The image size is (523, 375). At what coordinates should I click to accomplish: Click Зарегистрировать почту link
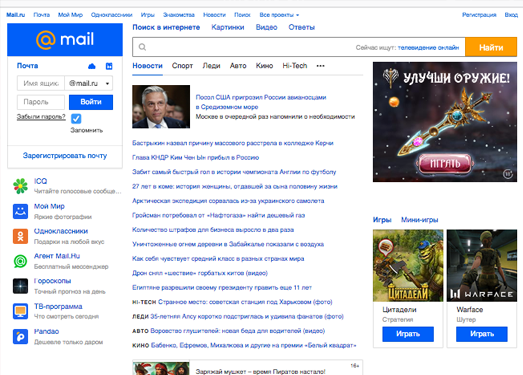(x=65, y=156)
